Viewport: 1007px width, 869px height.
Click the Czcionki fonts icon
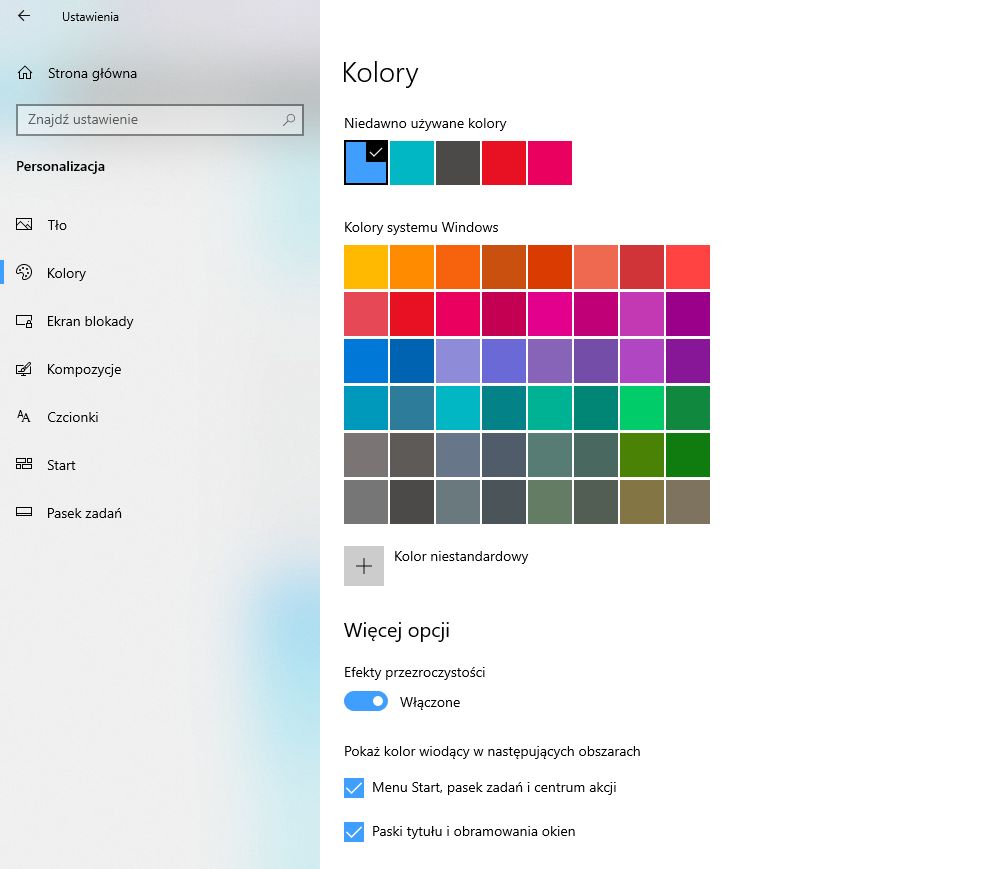click(x=24, y=417)
